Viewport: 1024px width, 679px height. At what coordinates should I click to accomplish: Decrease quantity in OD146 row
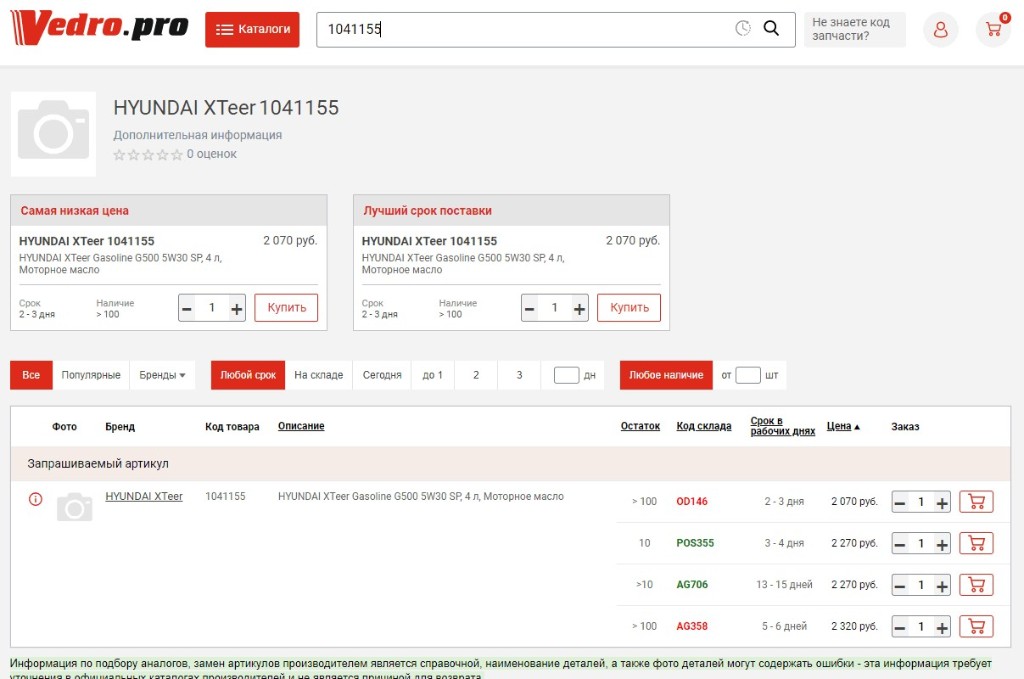click(x=900, y=503)
